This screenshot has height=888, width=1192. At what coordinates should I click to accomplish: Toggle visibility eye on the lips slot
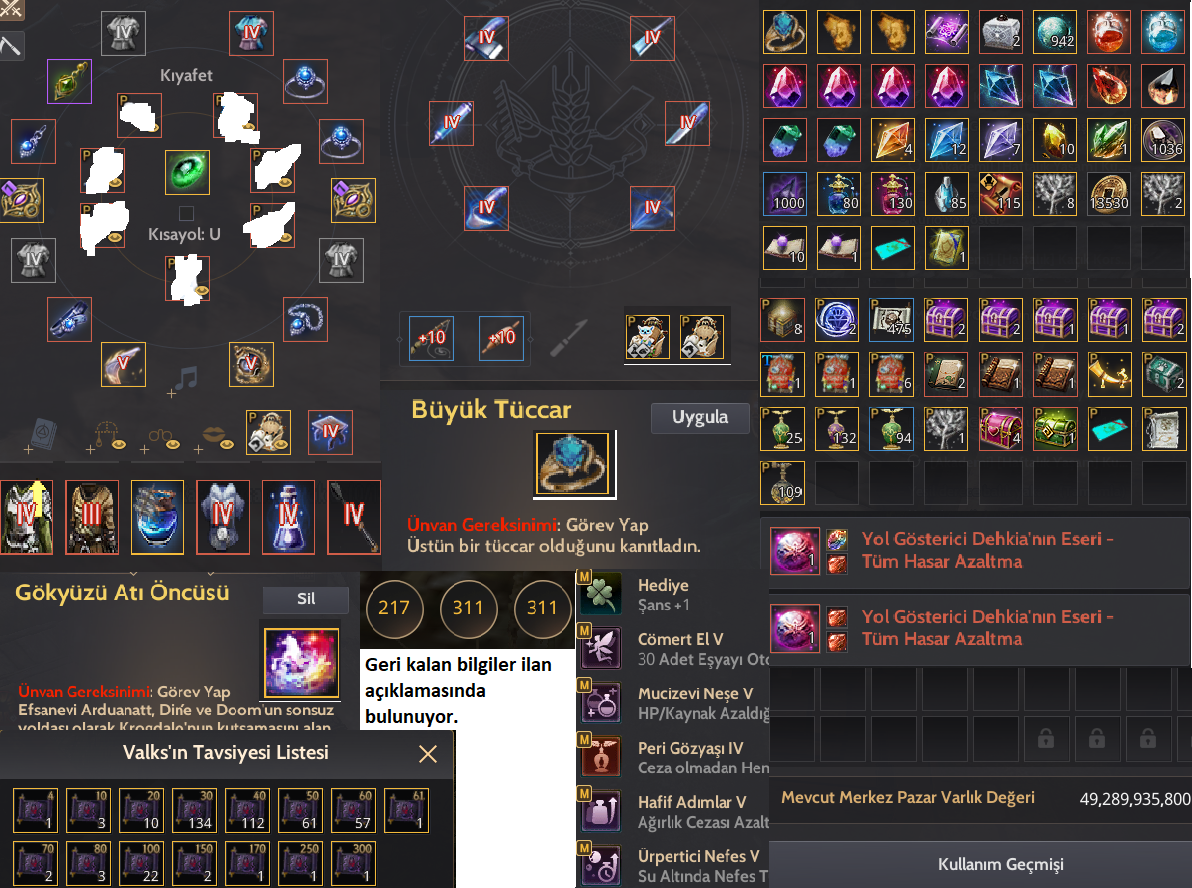[x=227, y=444]
